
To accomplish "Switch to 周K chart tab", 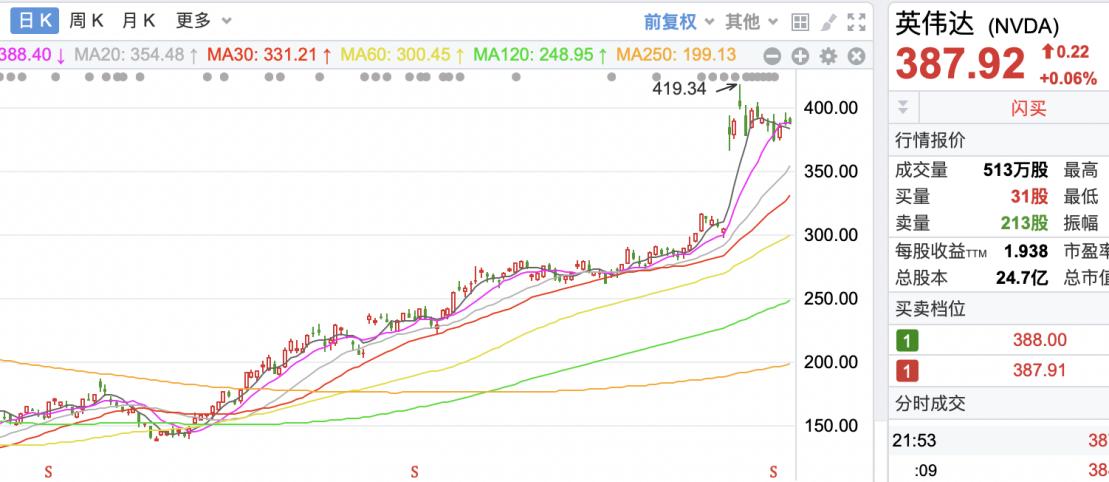I will 86,21.
